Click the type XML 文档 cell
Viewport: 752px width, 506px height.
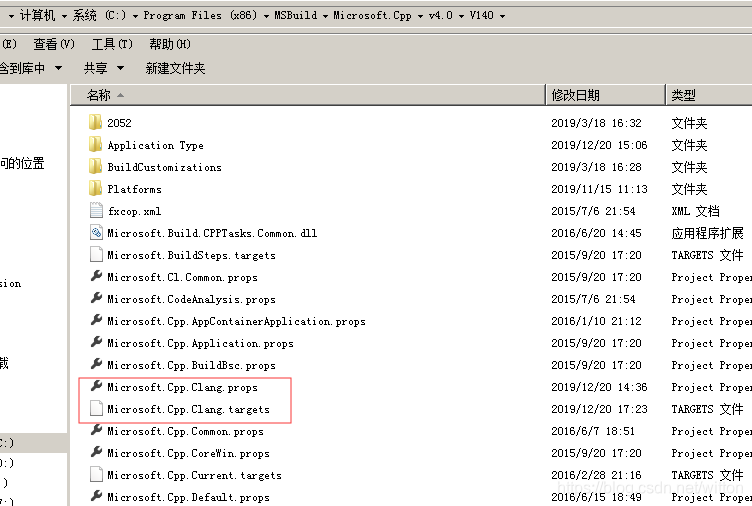point(695,211)
